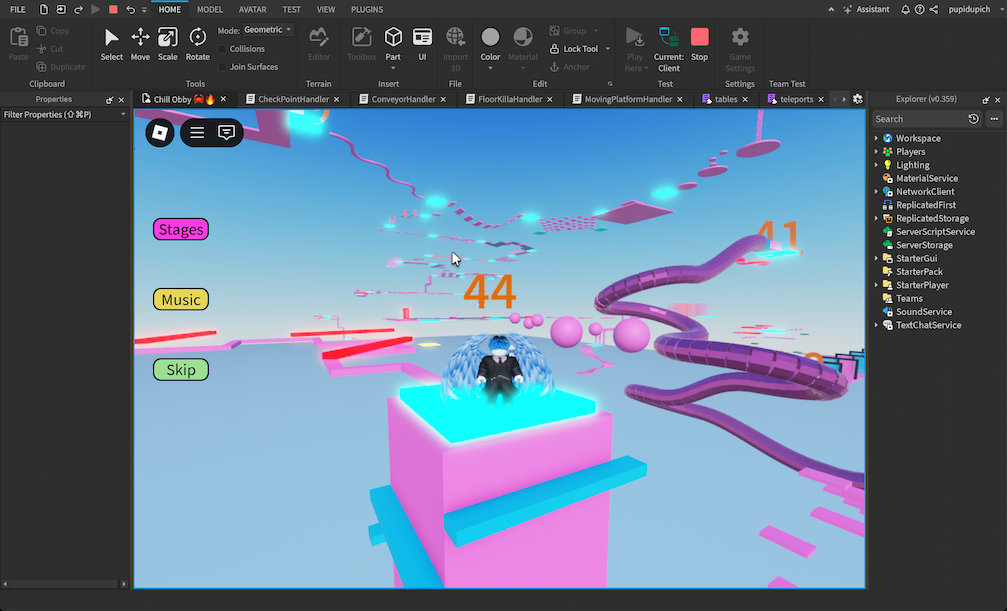The image size is (1007, 611).
Task: Open the Mode Geometric dropdown
Action: (267, 30)
